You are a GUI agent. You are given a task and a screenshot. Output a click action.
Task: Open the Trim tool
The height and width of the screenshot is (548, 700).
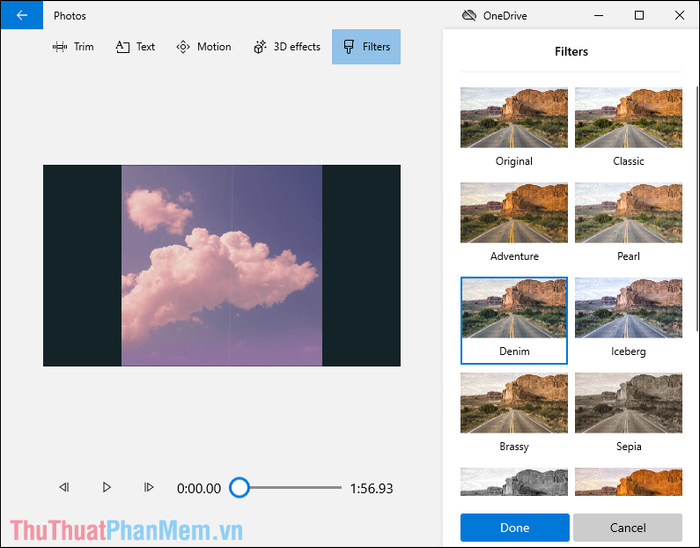pos(73,47)
